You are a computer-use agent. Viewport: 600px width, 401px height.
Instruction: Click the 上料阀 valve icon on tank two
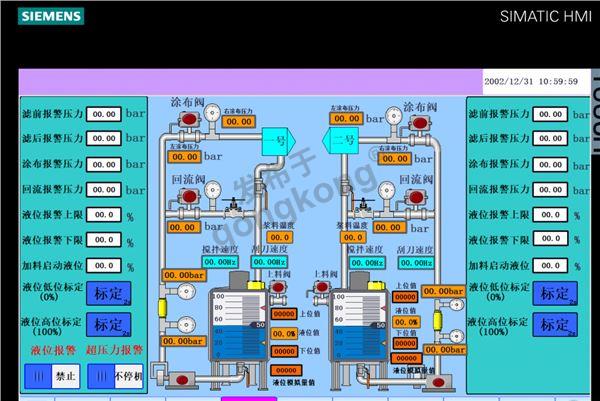322,287
